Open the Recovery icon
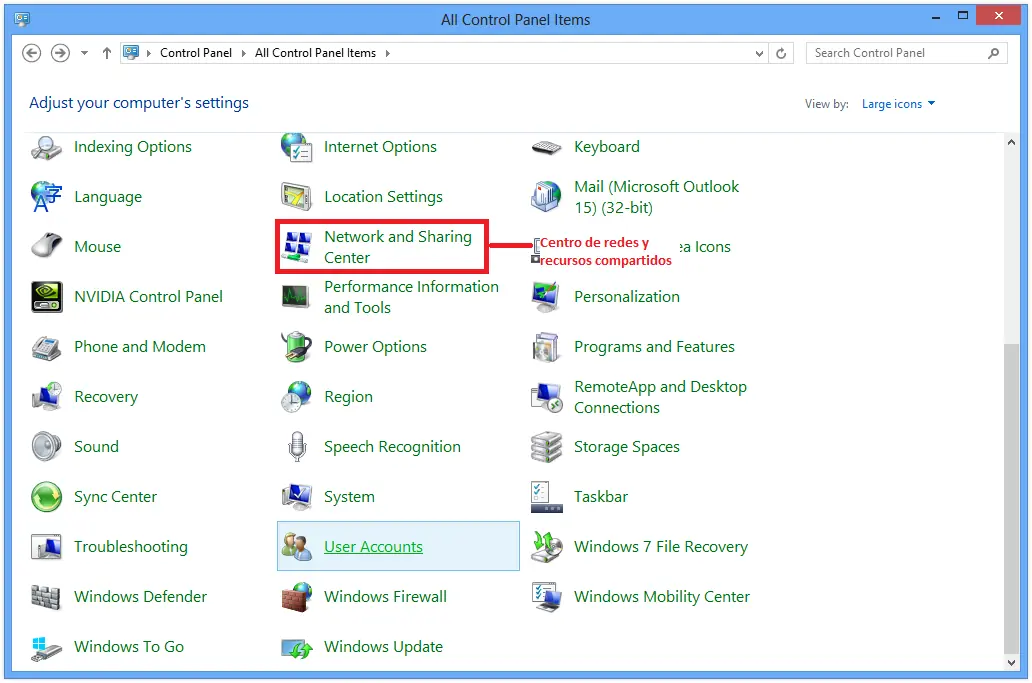 click(x=46, y=397)
